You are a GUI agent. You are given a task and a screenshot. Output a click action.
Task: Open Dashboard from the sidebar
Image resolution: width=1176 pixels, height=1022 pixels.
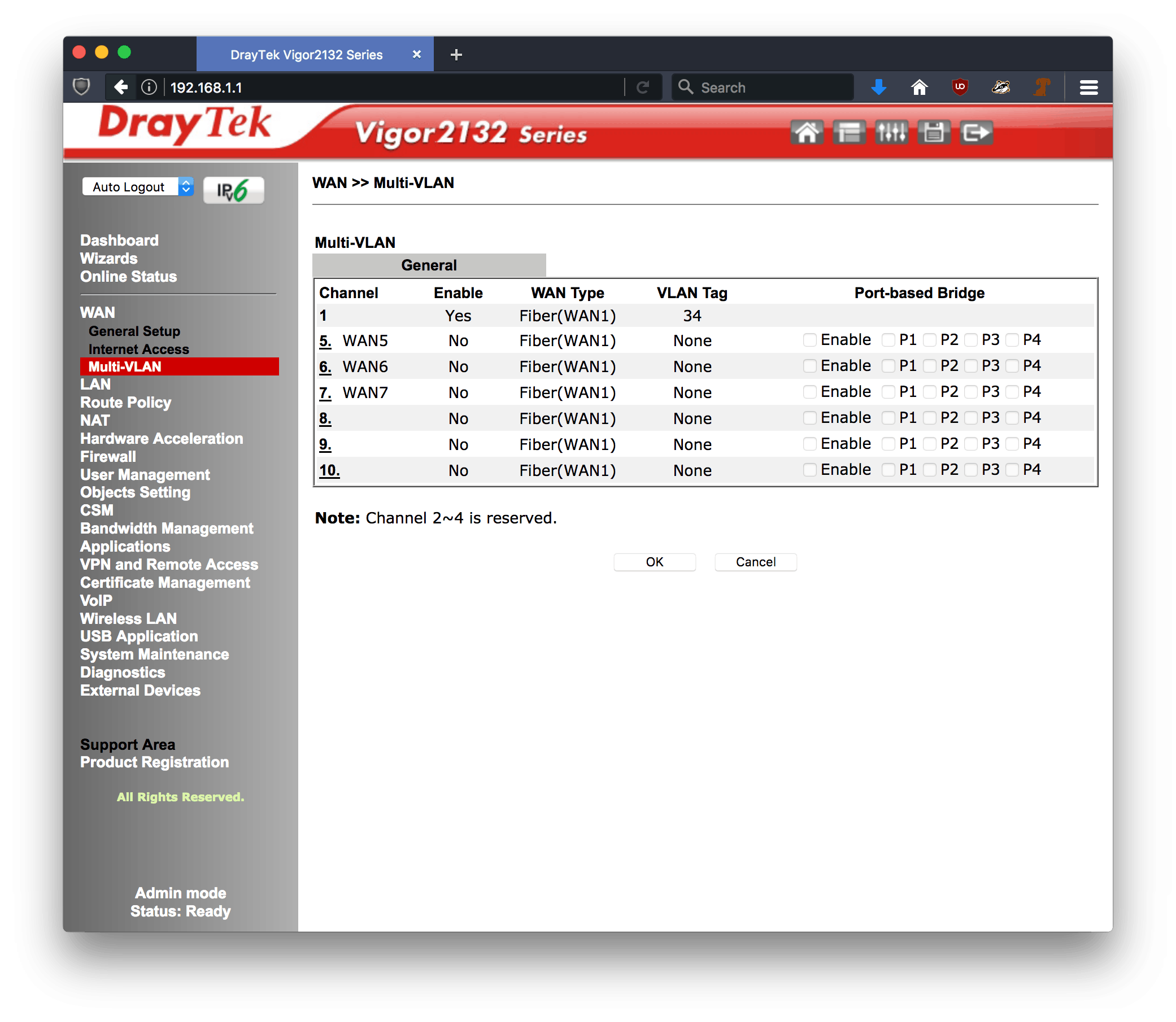coord(119,240)
